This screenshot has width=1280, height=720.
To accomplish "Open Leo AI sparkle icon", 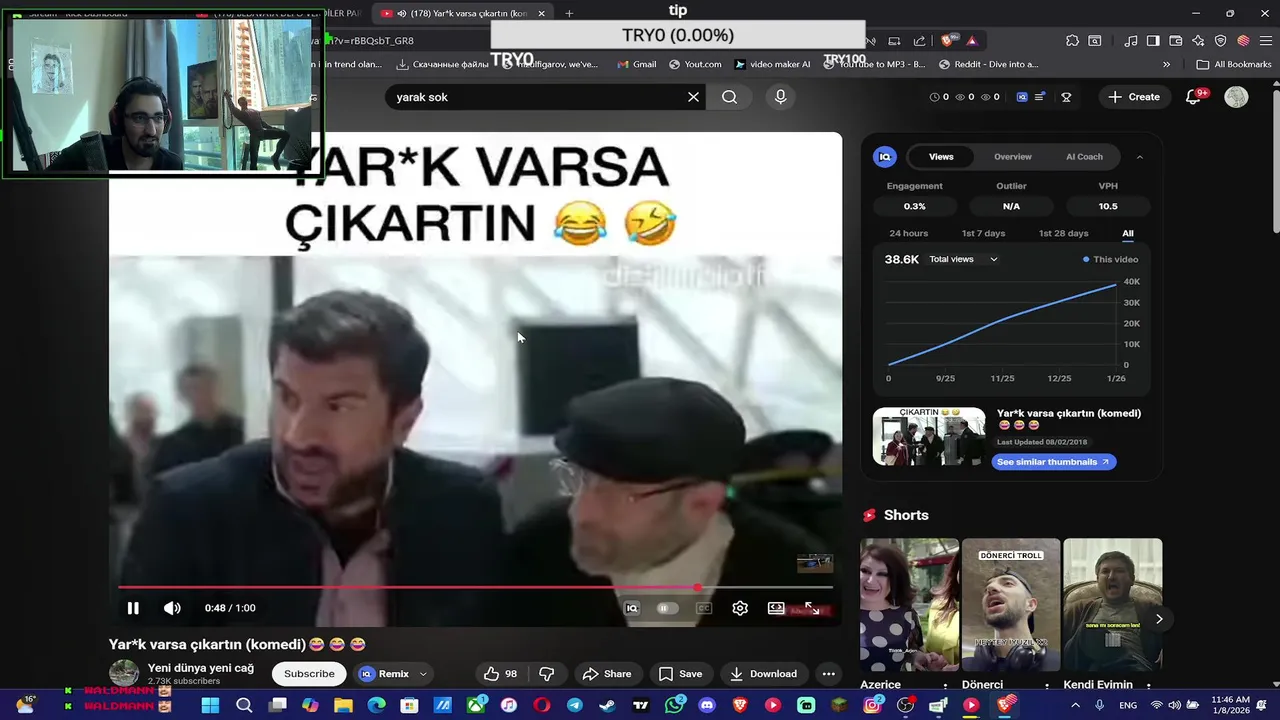I will click(1198, 41).
